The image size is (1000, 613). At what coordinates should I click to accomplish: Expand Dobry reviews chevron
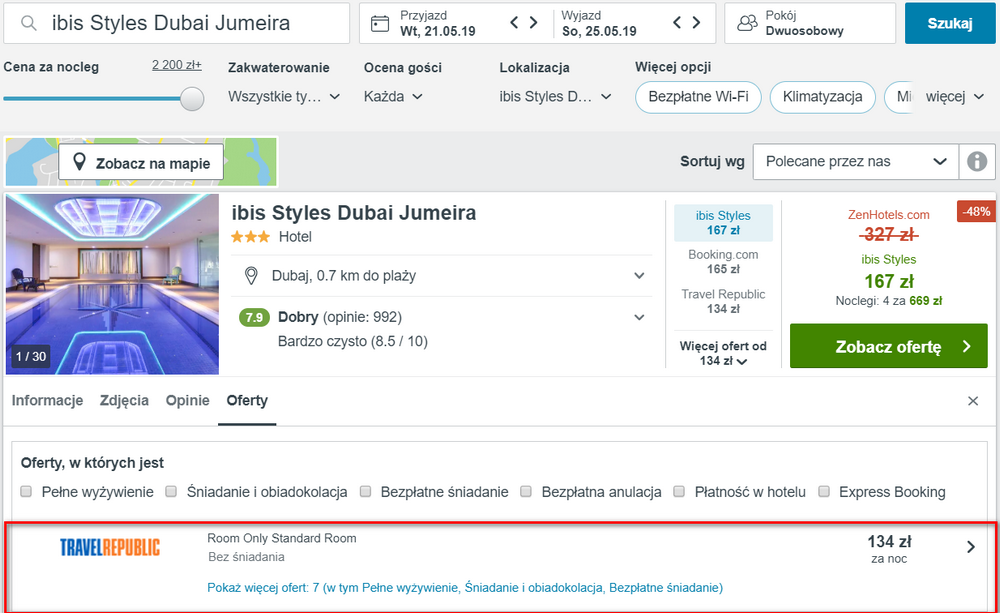[x=639, y=317]
